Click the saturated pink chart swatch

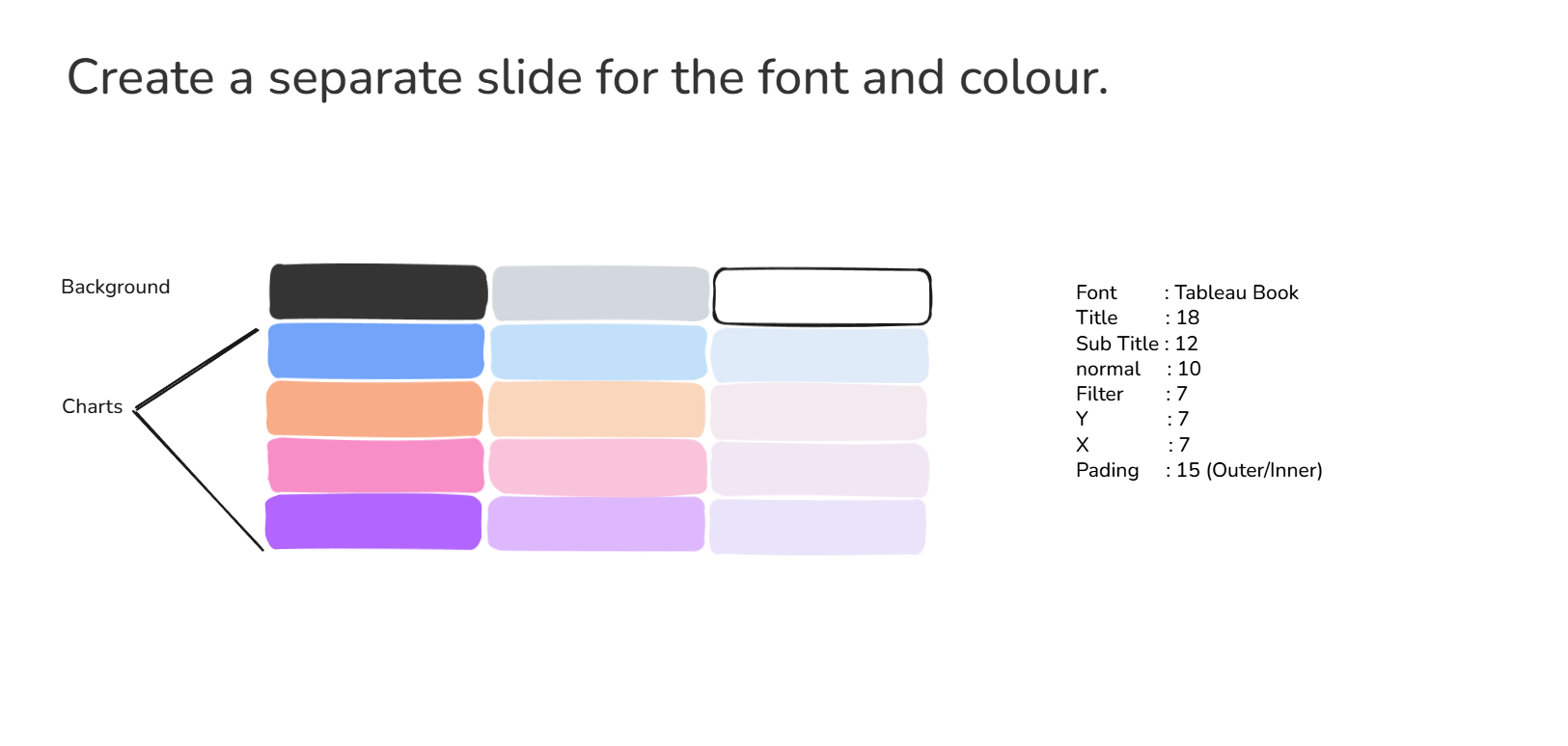coord(375,465)
